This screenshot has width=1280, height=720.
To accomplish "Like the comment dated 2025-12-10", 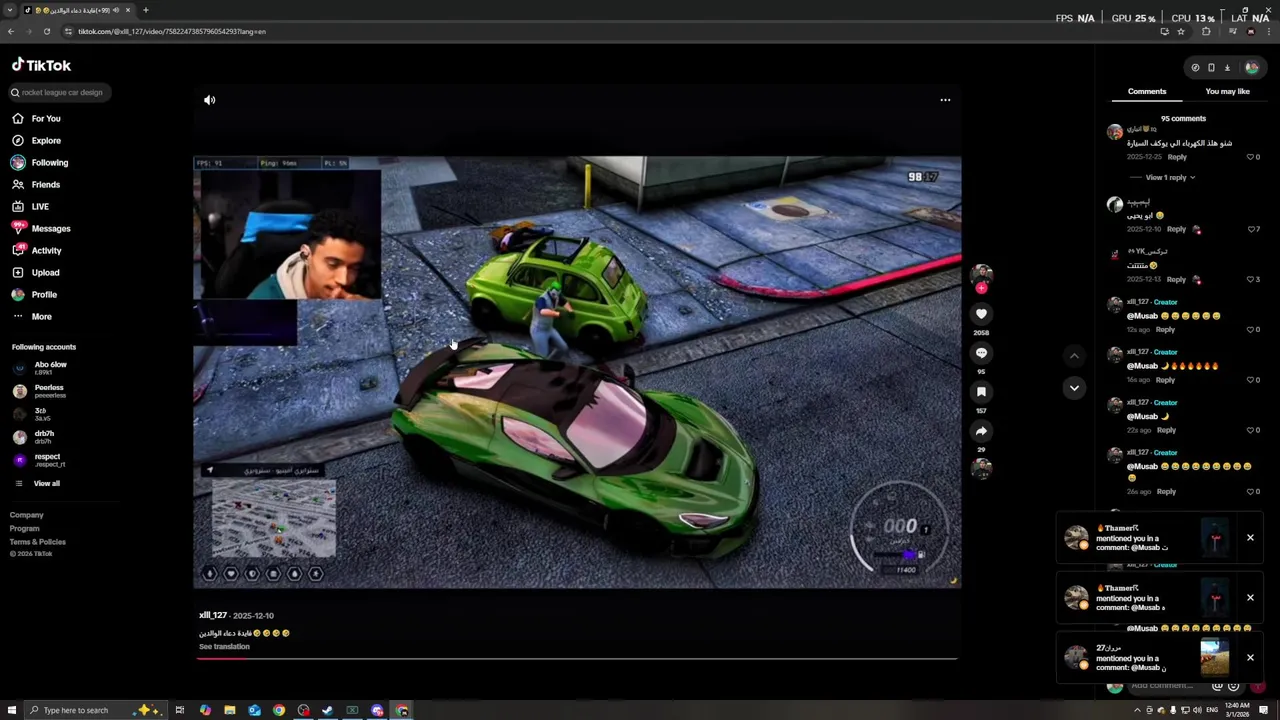I will [x=1250, y=229].
